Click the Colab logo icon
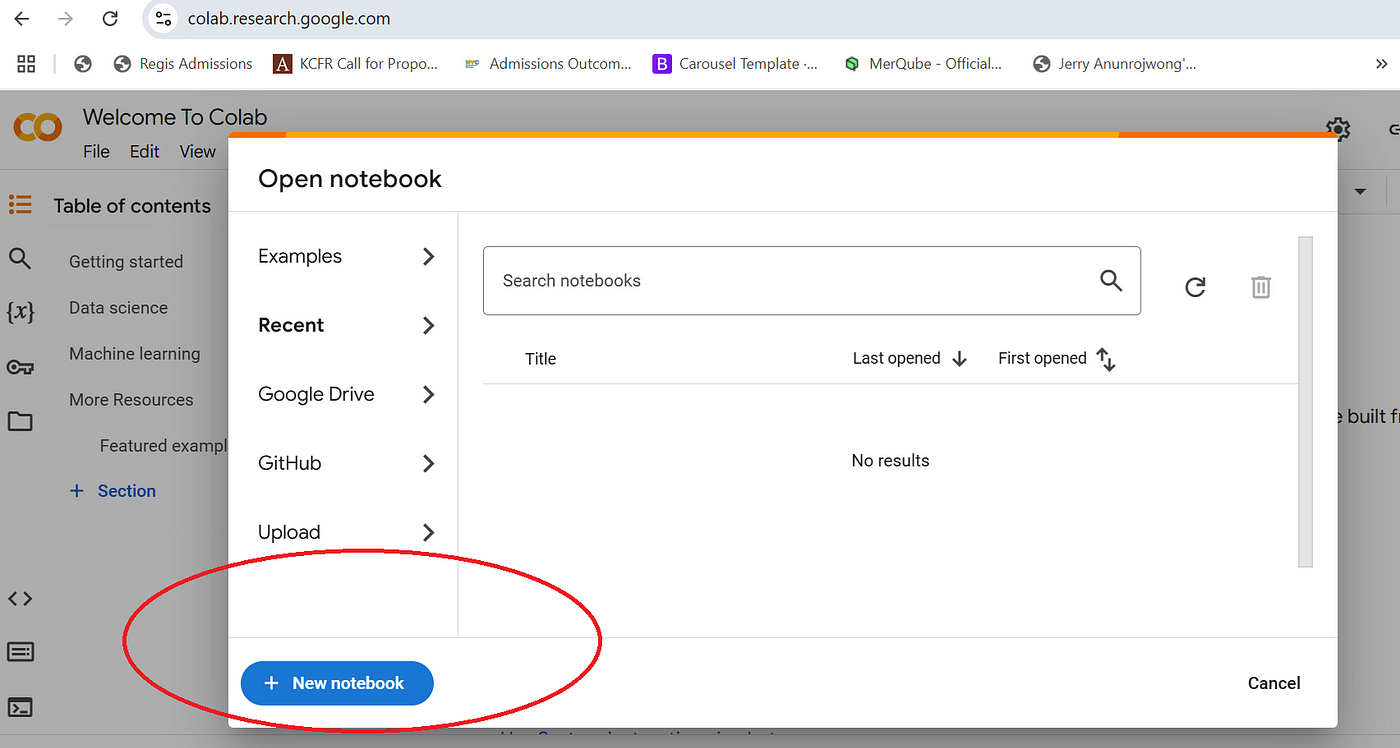 click(x=37, y=127)
